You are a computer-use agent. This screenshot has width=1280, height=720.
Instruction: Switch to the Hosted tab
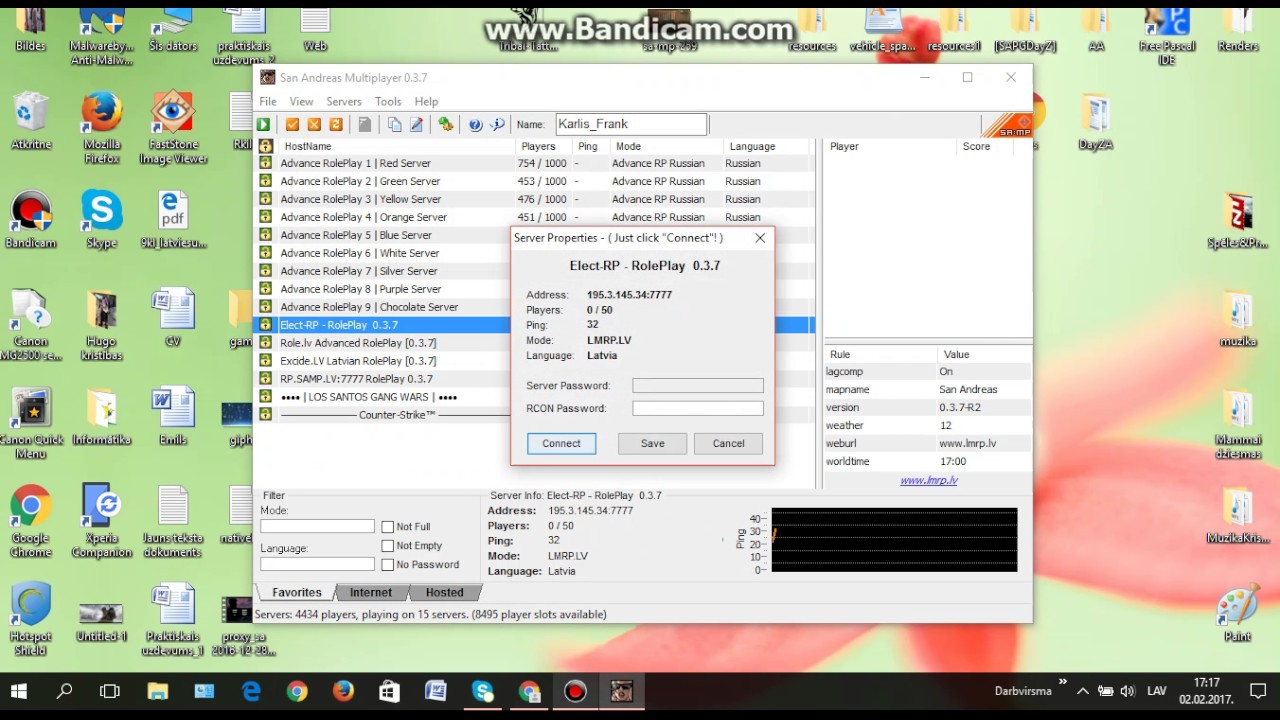coord(445,592)
